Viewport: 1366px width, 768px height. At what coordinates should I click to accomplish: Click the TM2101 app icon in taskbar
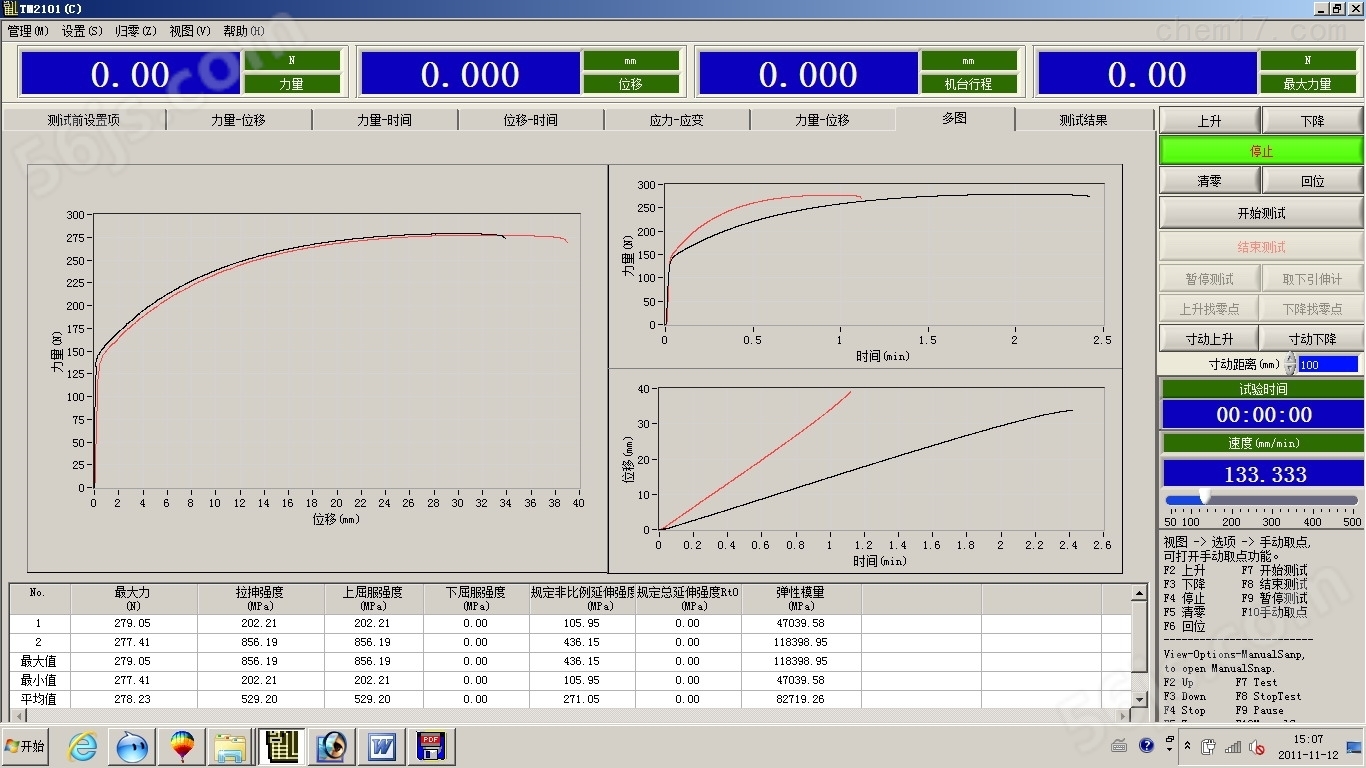pos(282,746)
